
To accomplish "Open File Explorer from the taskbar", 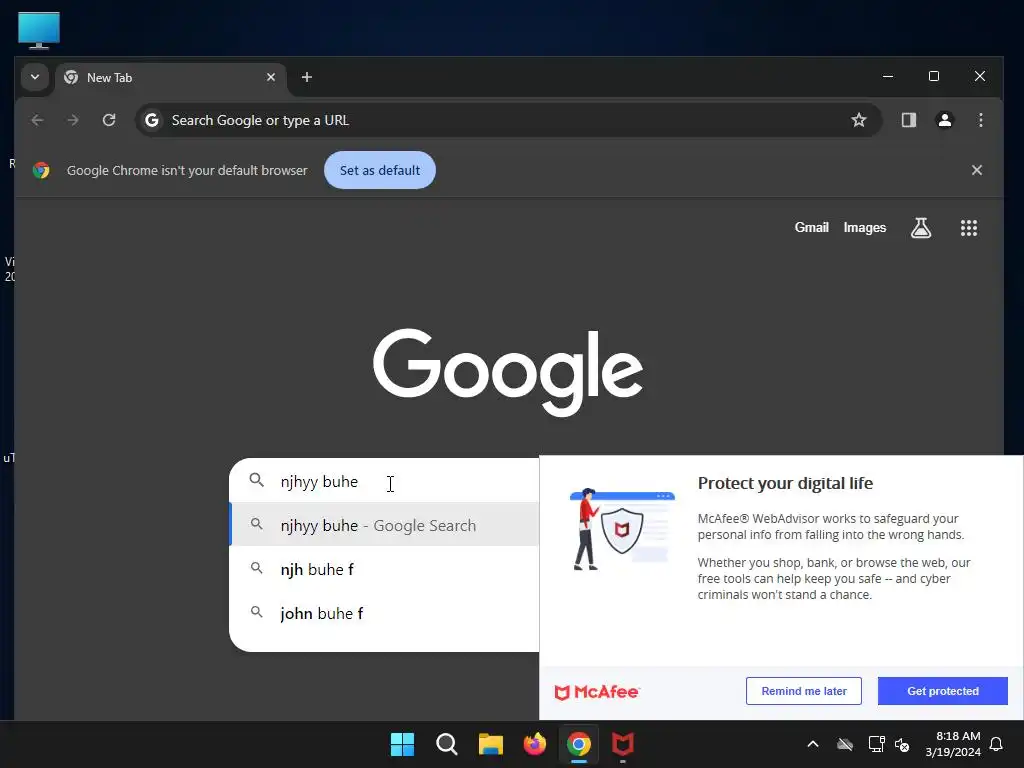I will (x=490, y=744).
